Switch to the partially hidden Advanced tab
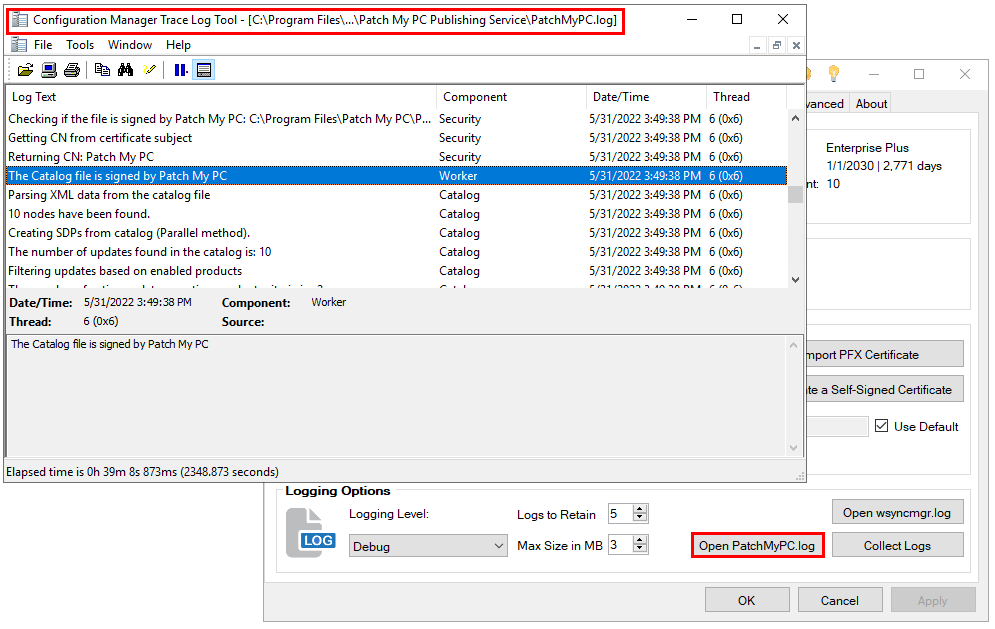This screenshot has height=629, width=995. 826,103
